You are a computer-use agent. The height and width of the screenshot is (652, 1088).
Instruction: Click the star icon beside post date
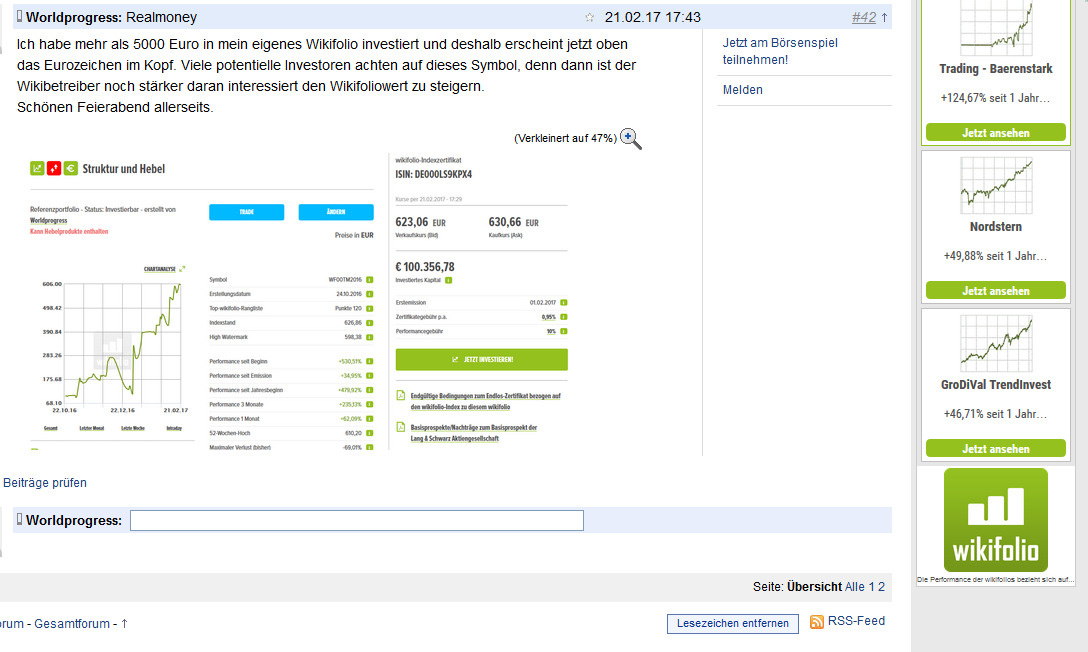pos(590,18)
